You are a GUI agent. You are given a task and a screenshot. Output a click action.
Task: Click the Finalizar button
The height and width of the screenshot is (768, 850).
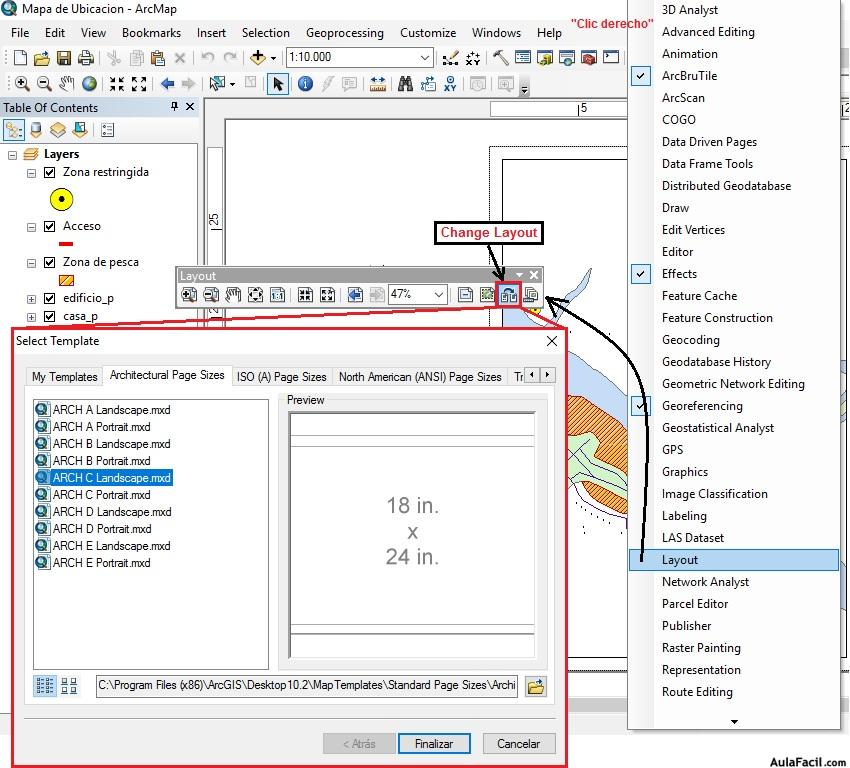[434, 744]
